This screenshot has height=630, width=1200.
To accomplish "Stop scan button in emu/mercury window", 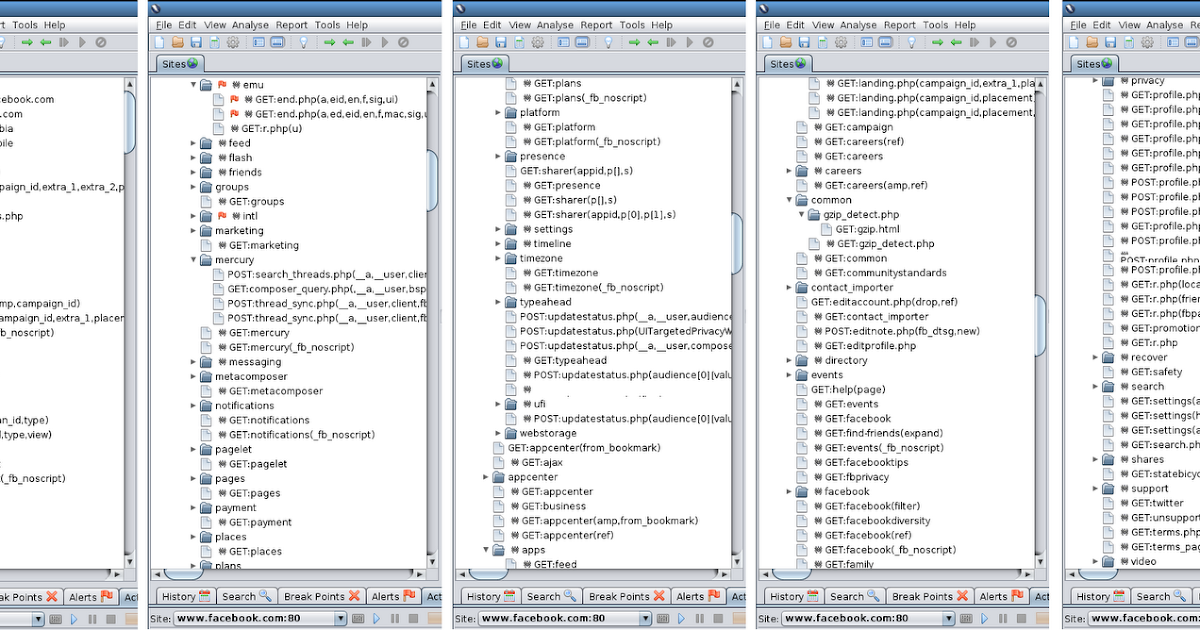I will pos(413,618).
